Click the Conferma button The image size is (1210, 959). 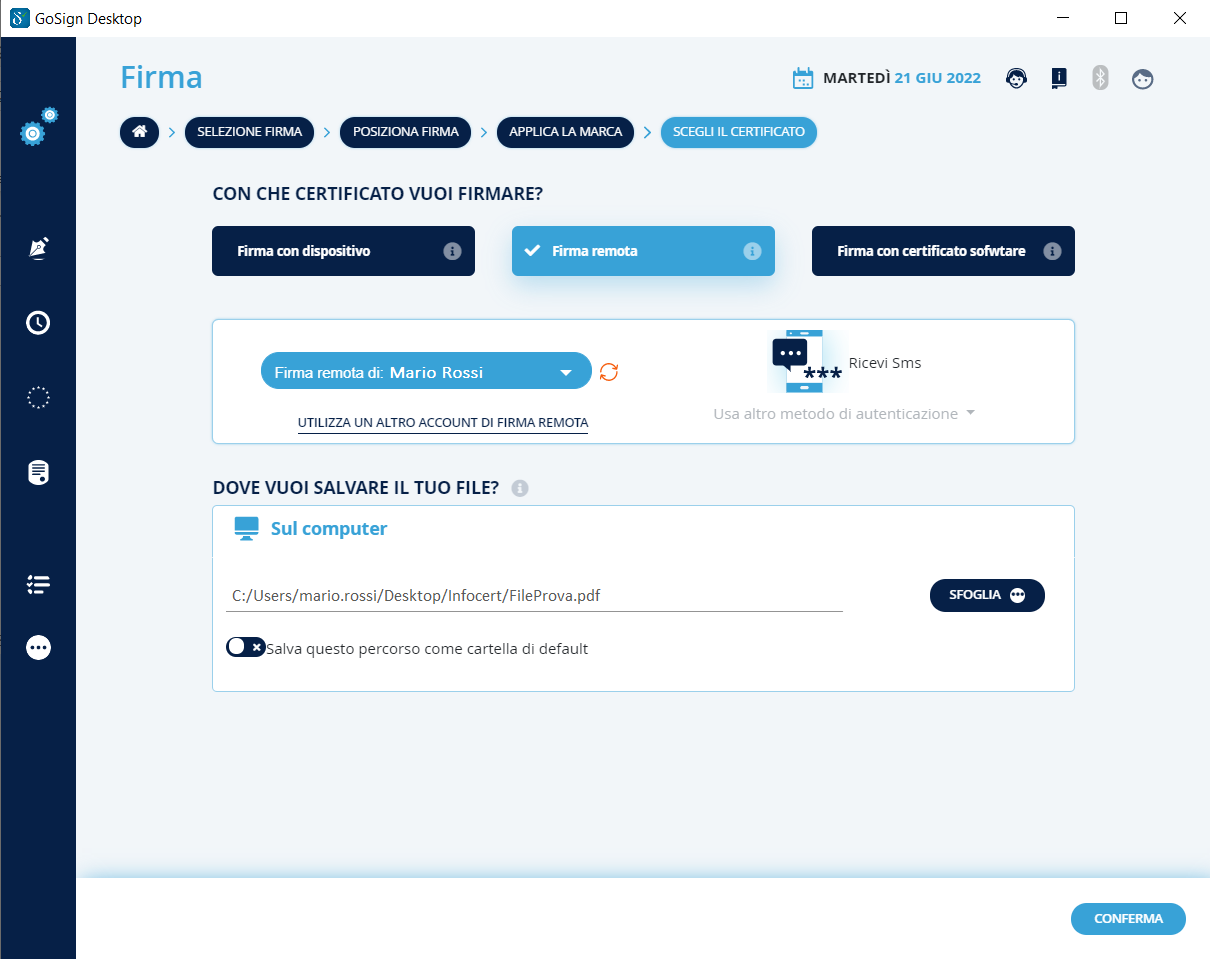[x=1128, y=919]
